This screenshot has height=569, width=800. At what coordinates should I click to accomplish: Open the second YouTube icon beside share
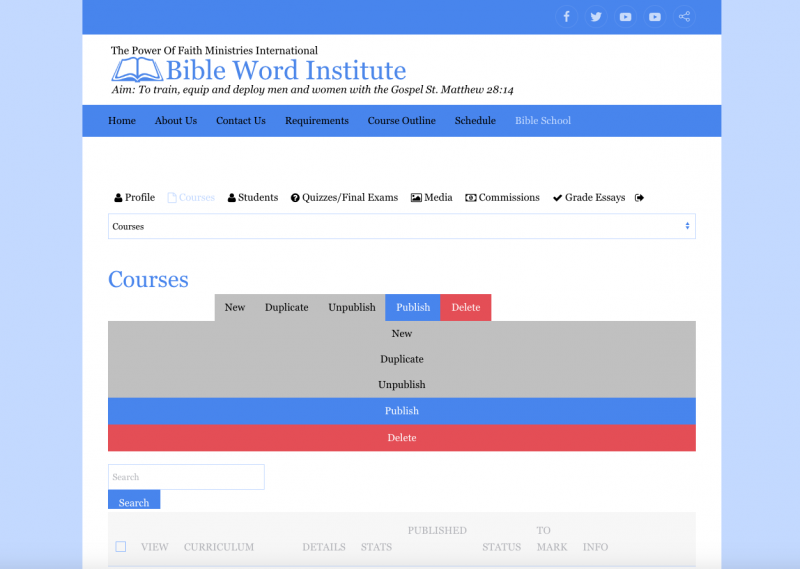655,17
